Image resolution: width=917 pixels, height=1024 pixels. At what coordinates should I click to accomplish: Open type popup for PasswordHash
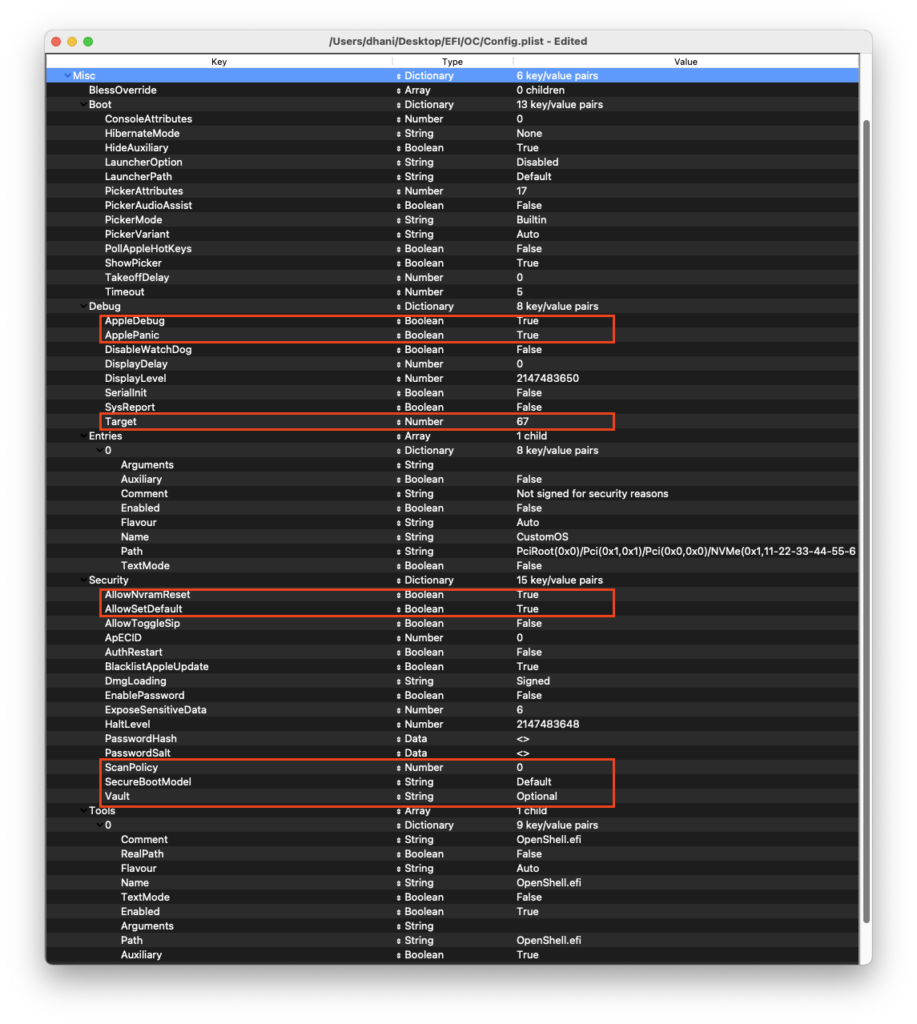click(x=399, y=739)
